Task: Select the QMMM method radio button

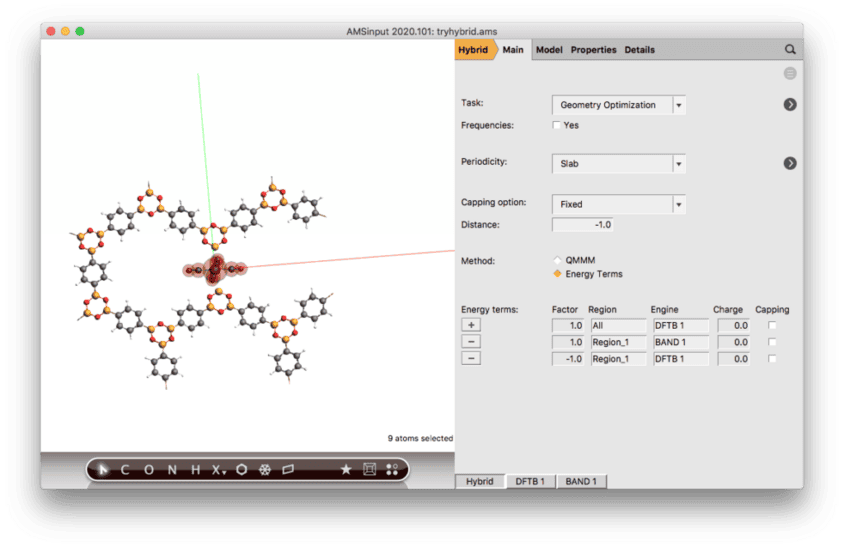Action: pos(557,260)
